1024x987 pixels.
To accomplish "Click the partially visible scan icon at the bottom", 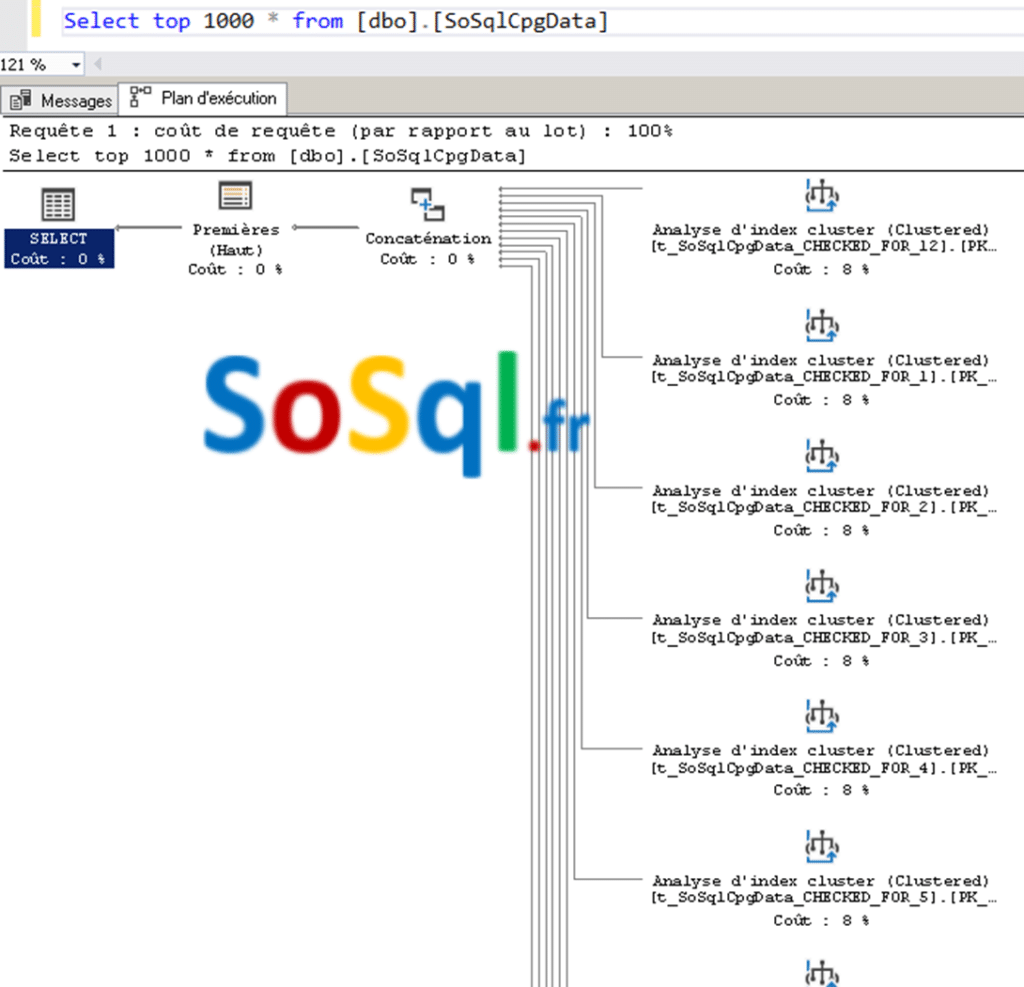I will pyautogui.click(x=821, y=973).
